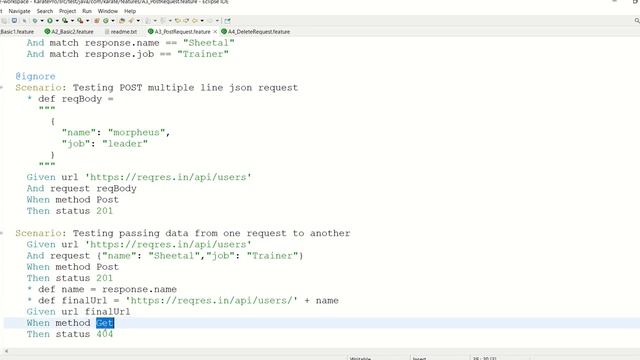Switch to the A4_DeleteRequest.feature tab
Screen dimensions: 640x360
pyautogui.click(x=256, y=31)
